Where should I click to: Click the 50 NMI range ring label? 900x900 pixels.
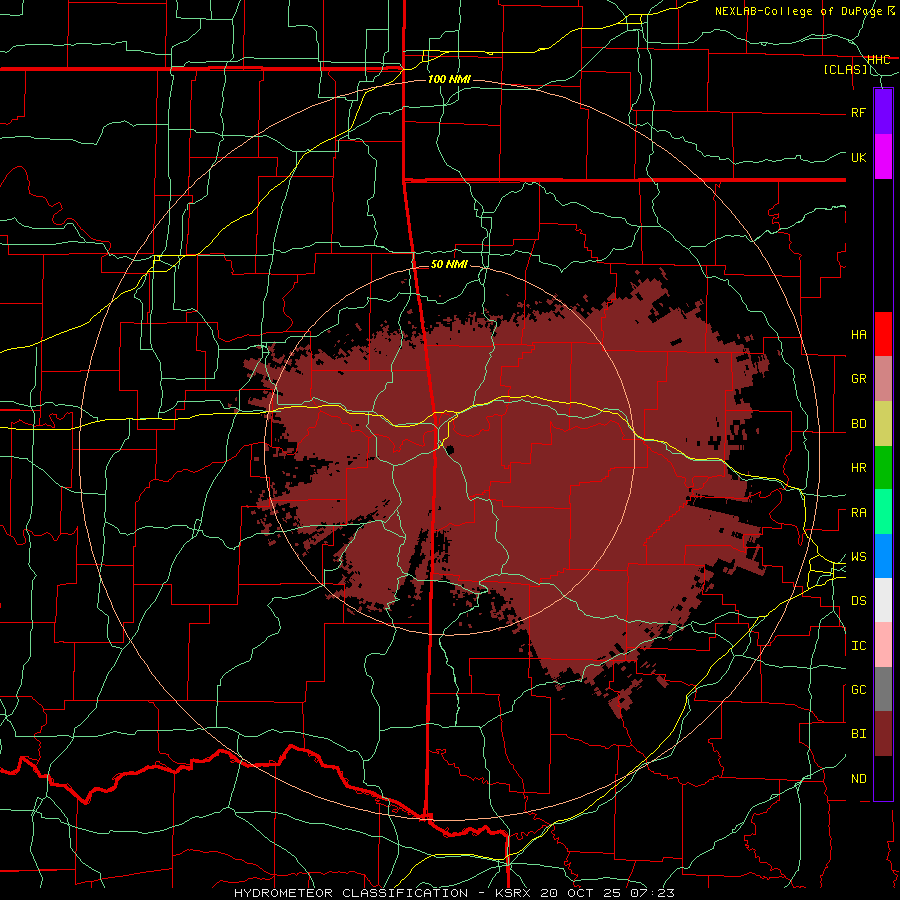449,264
